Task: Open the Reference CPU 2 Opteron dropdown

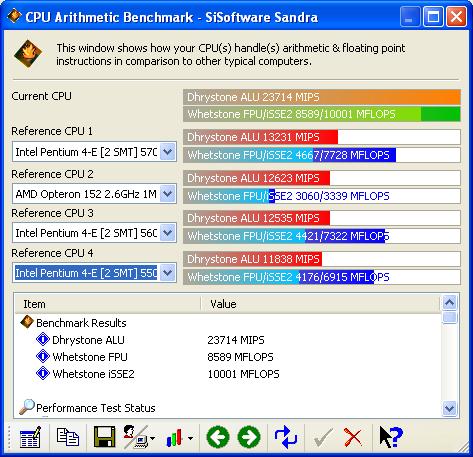Action: [168, 194]
